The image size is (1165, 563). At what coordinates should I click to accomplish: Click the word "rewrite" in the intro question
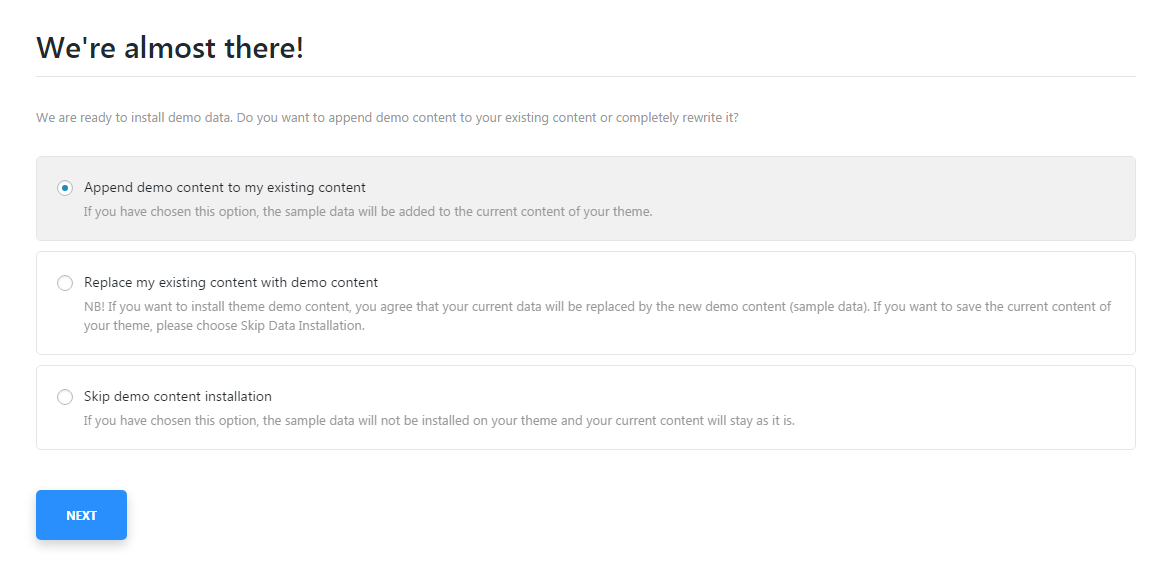click(703, 118)
